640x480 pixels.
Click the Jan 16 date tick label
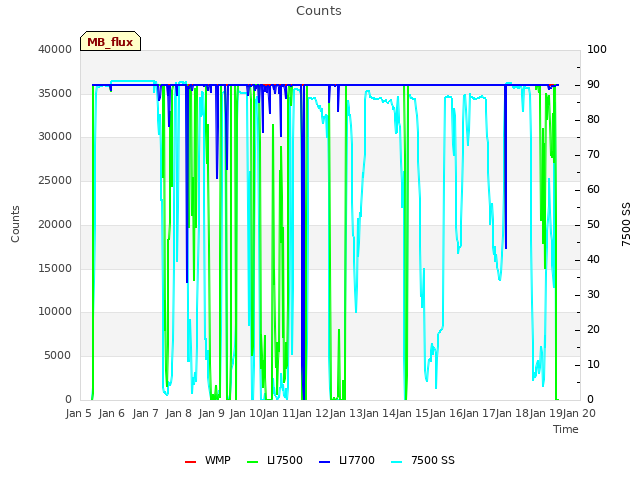click(x=446, y=413)
